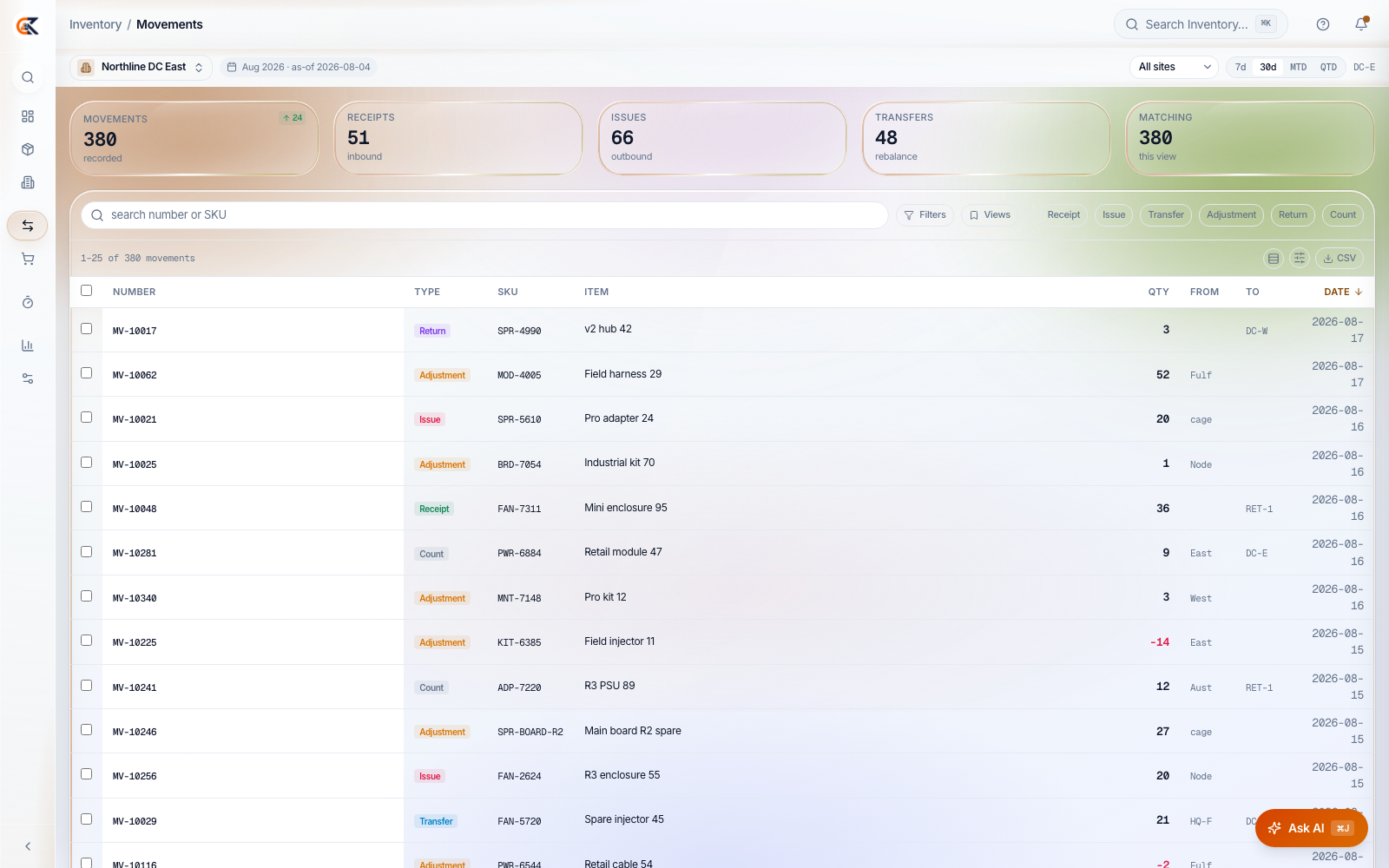Open saved Views
The height and width of the screenshot is (868, 1389).
[990, 215]
